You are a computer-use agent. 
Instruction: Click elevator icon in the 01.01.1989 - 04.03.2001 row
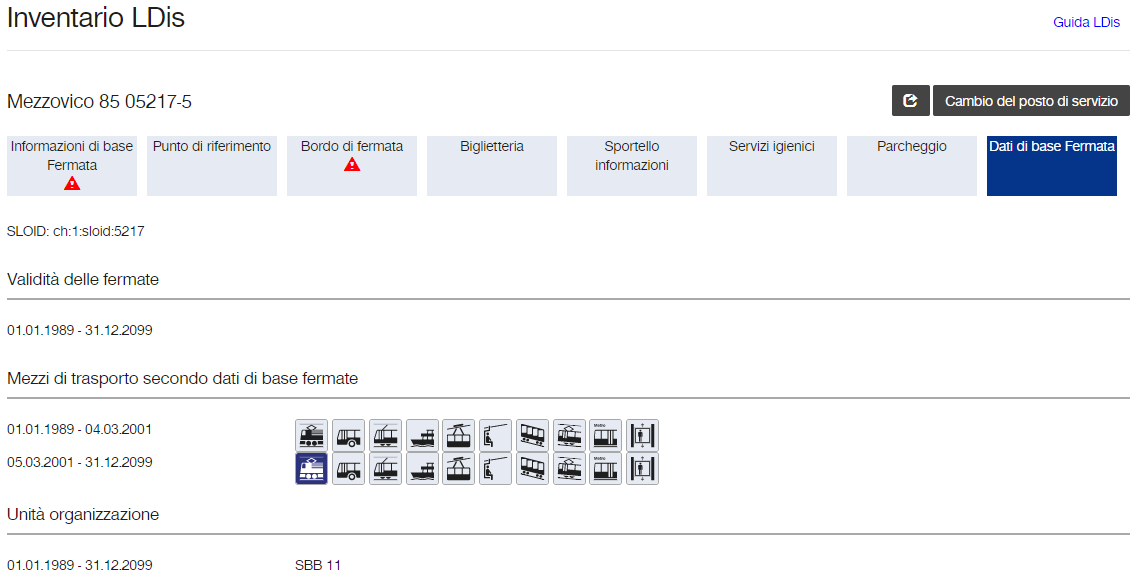click(642, 436)
